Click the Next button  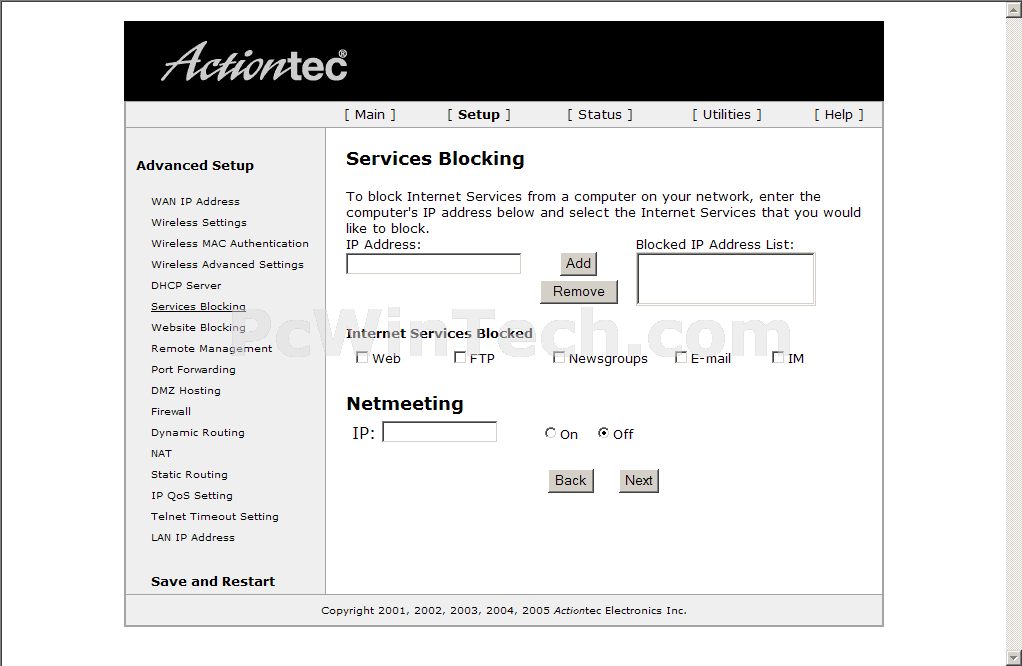639,480
